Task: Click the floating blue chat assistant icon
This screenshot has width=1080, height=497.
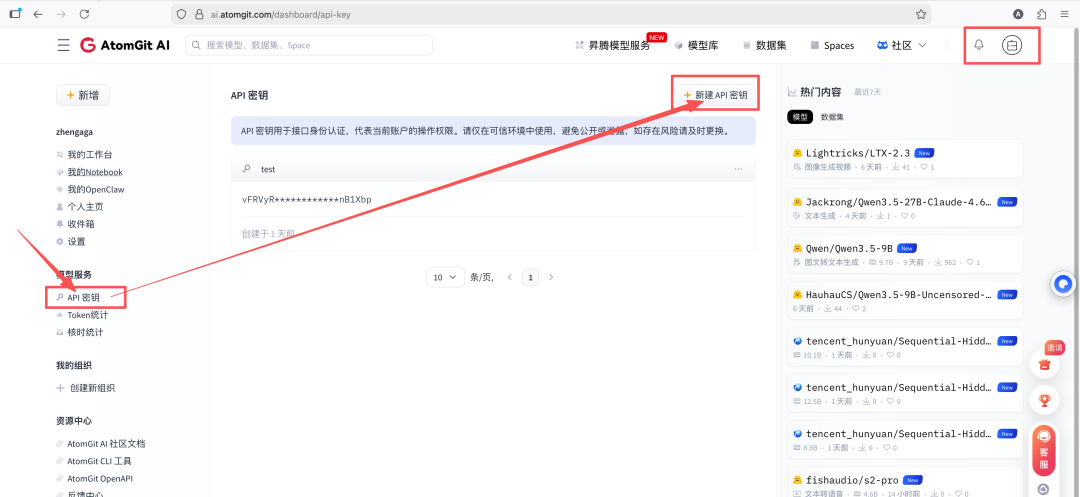Action: pos(1064,283)
